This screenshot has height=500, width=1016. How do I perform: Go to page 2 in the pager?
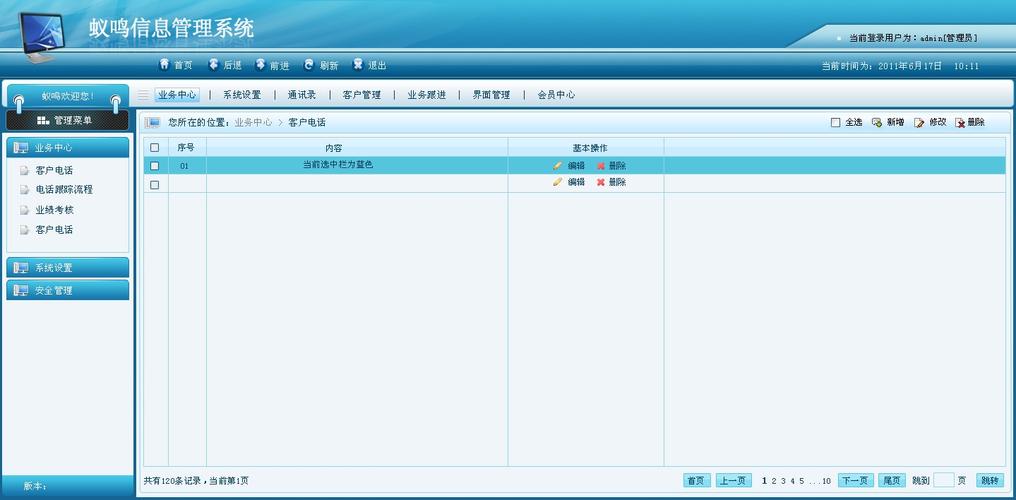tap(774, 481)
